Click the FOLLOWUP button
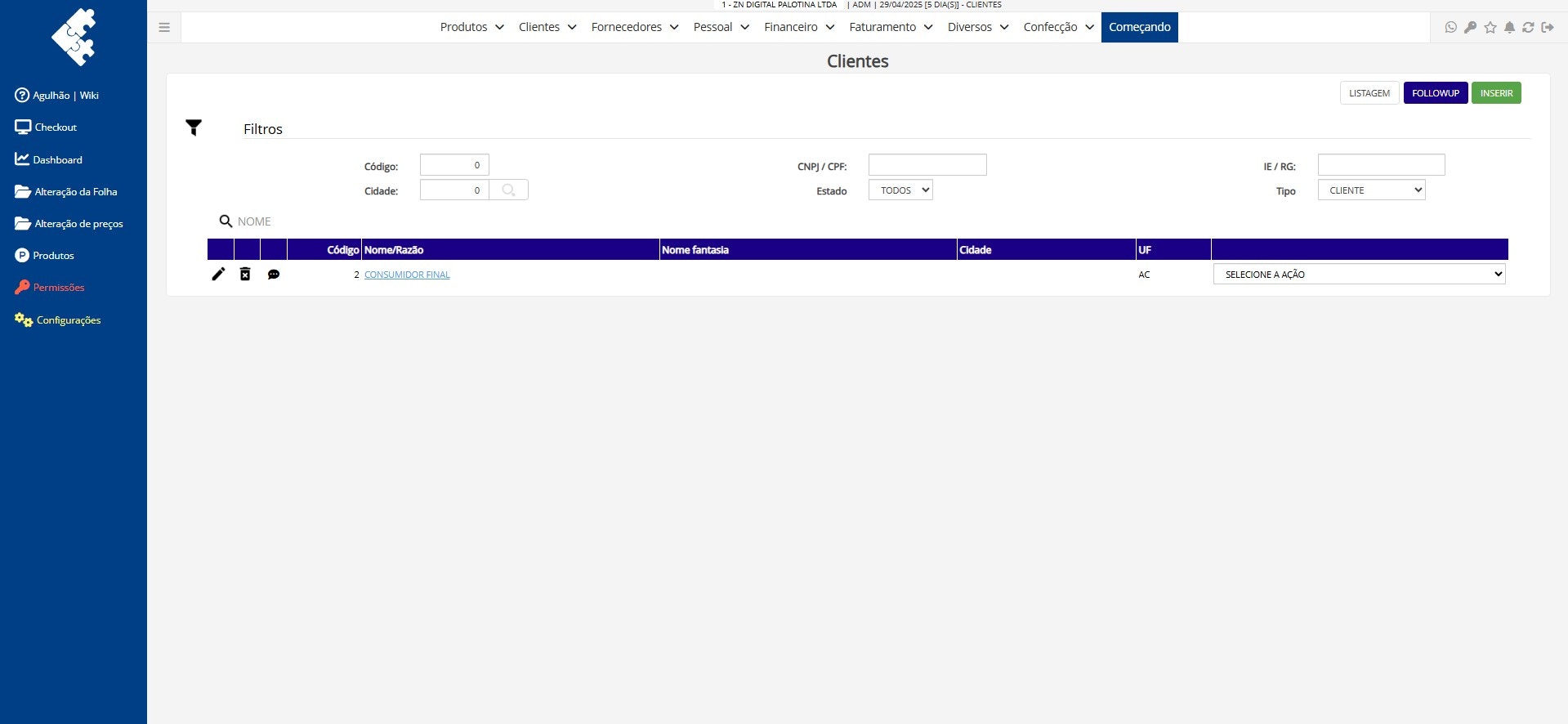Image resolution: width=1568 pixels, height=724 pixels. coord(1436,93)
